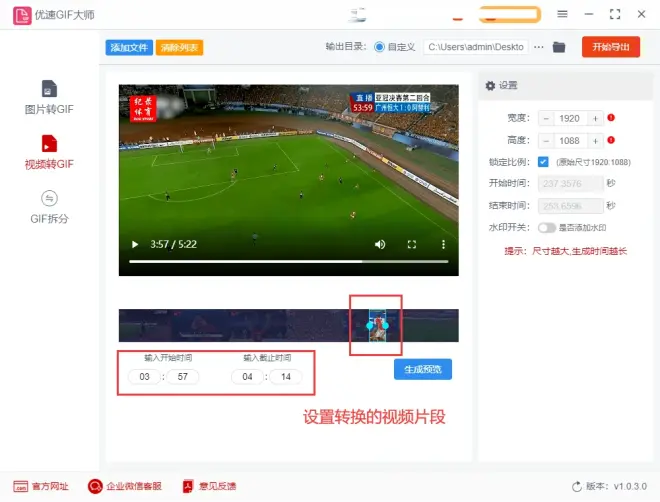Mute the video with speaker icon
660x502 pixels.
pyautogui.click(x=380, y=244)
